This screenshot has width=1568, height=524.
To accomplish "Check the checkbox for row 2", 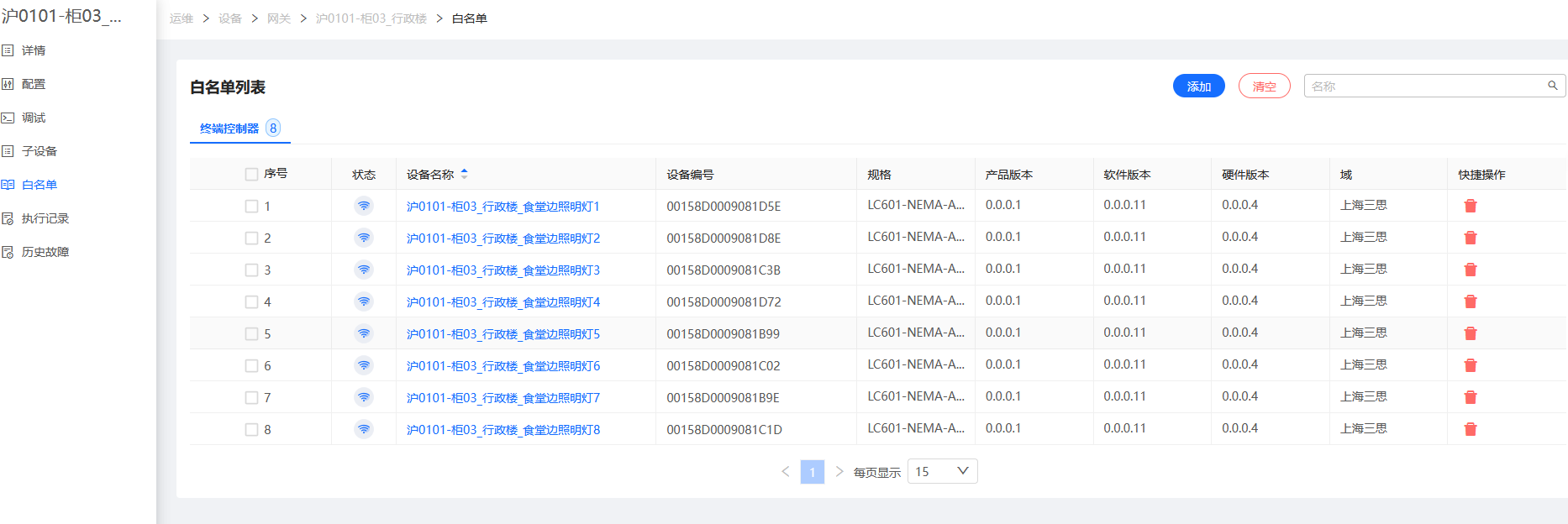I will pyautogui.click(x=251, y=238).
